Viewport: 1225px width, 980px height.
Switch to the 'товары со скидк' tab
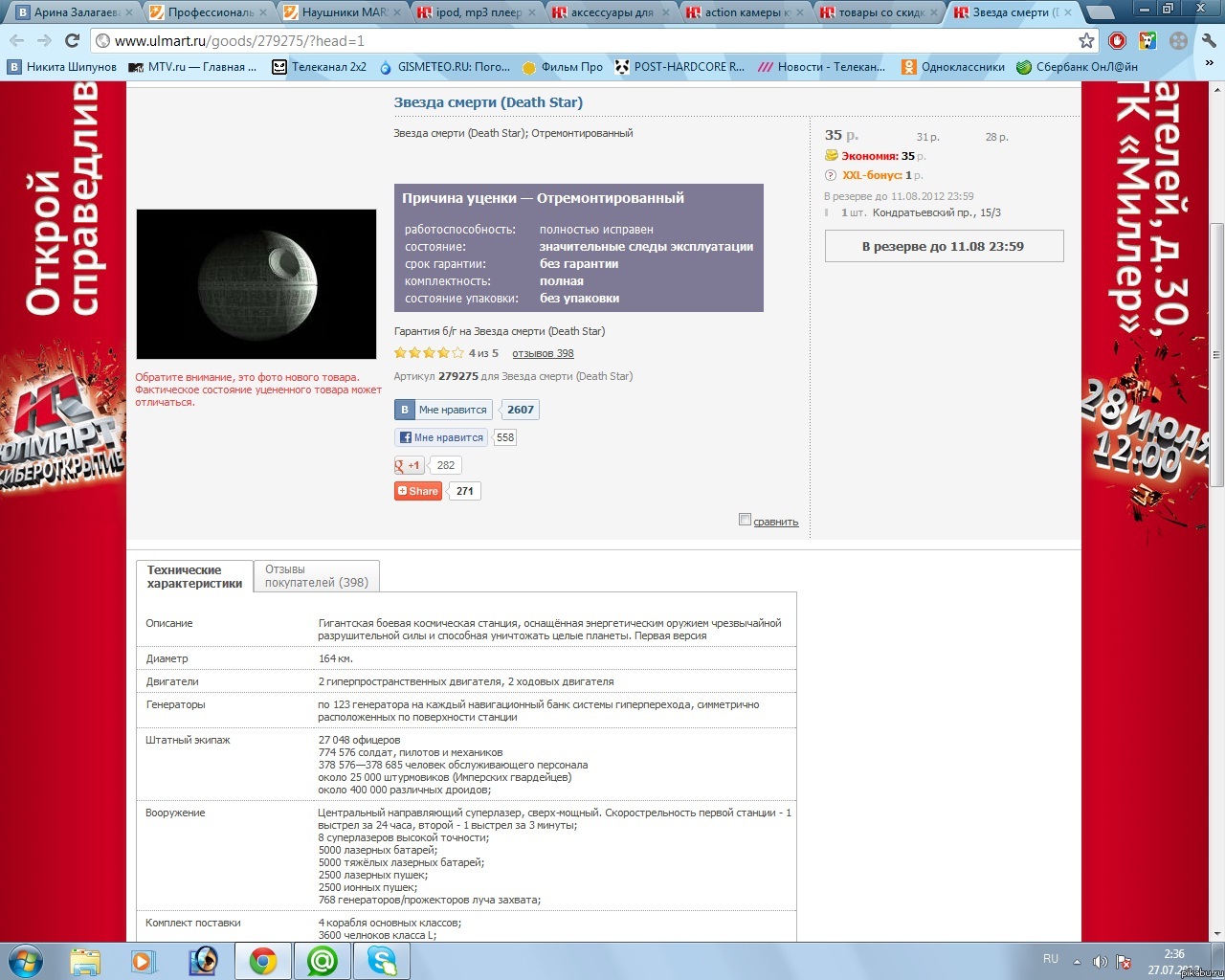click(877, 12)
